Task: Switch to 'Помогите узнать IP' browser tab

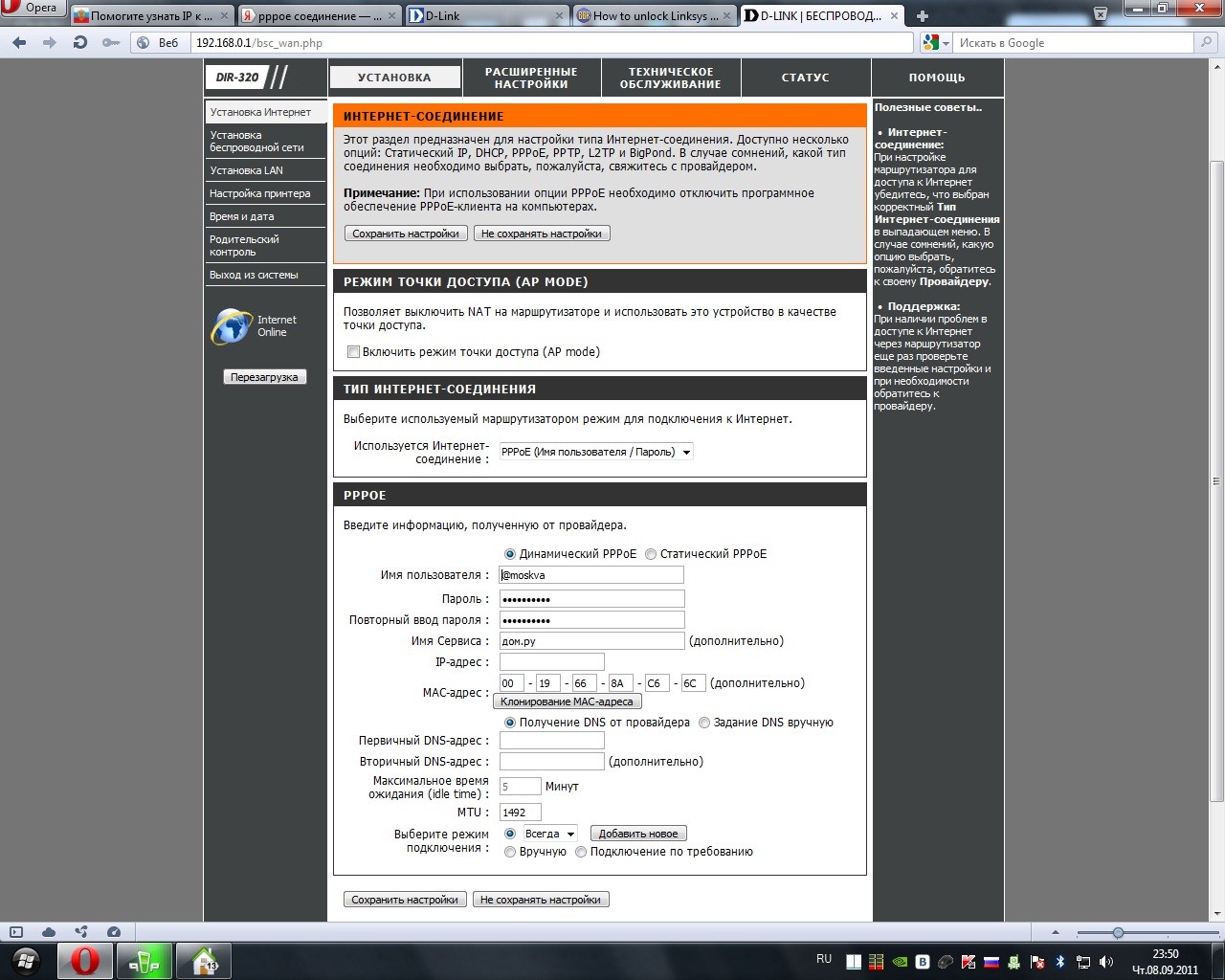Action: click(x=151, y=16)
